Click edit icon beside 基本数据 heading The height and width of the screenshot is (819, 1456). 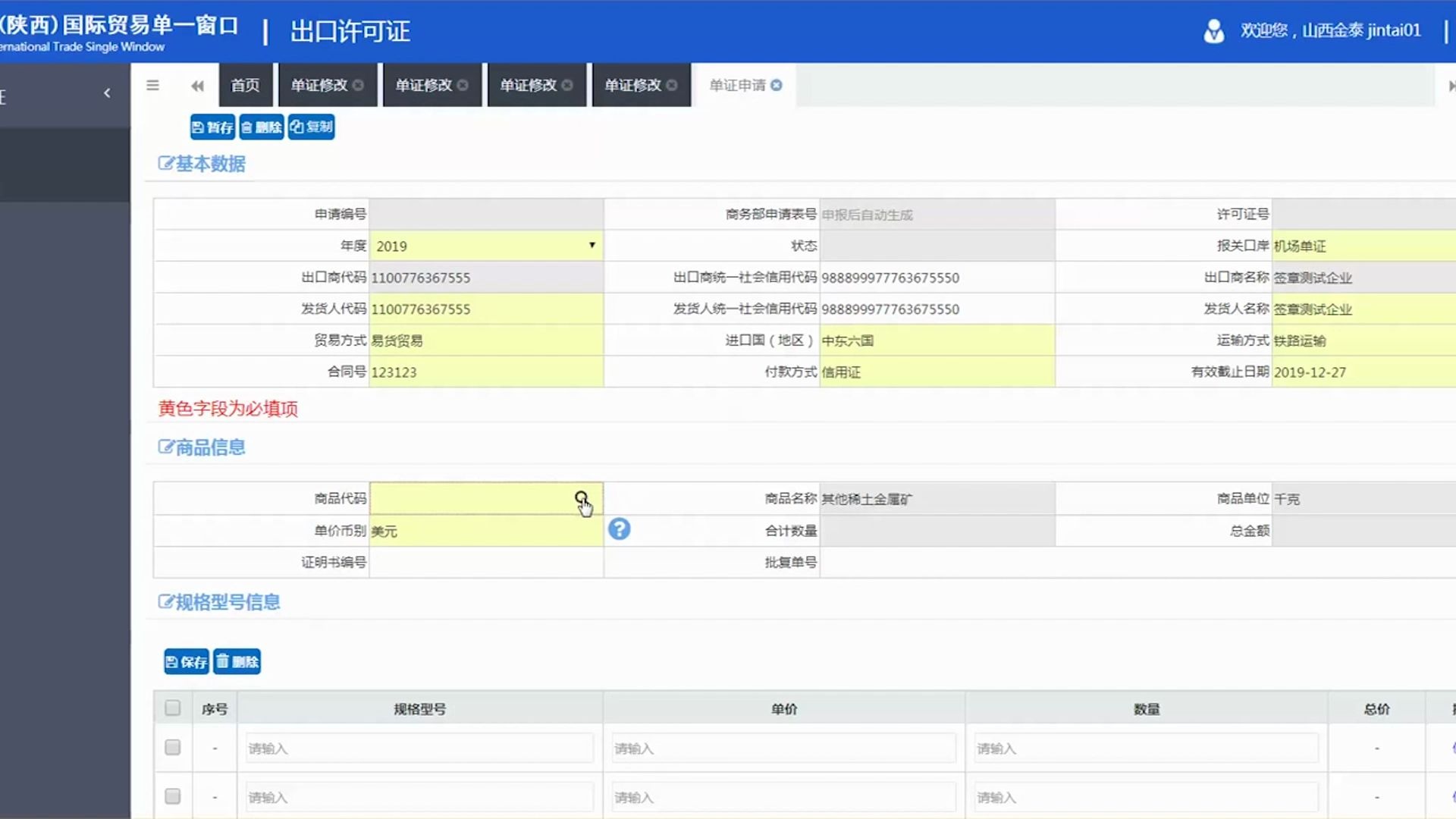click(165, 163)
